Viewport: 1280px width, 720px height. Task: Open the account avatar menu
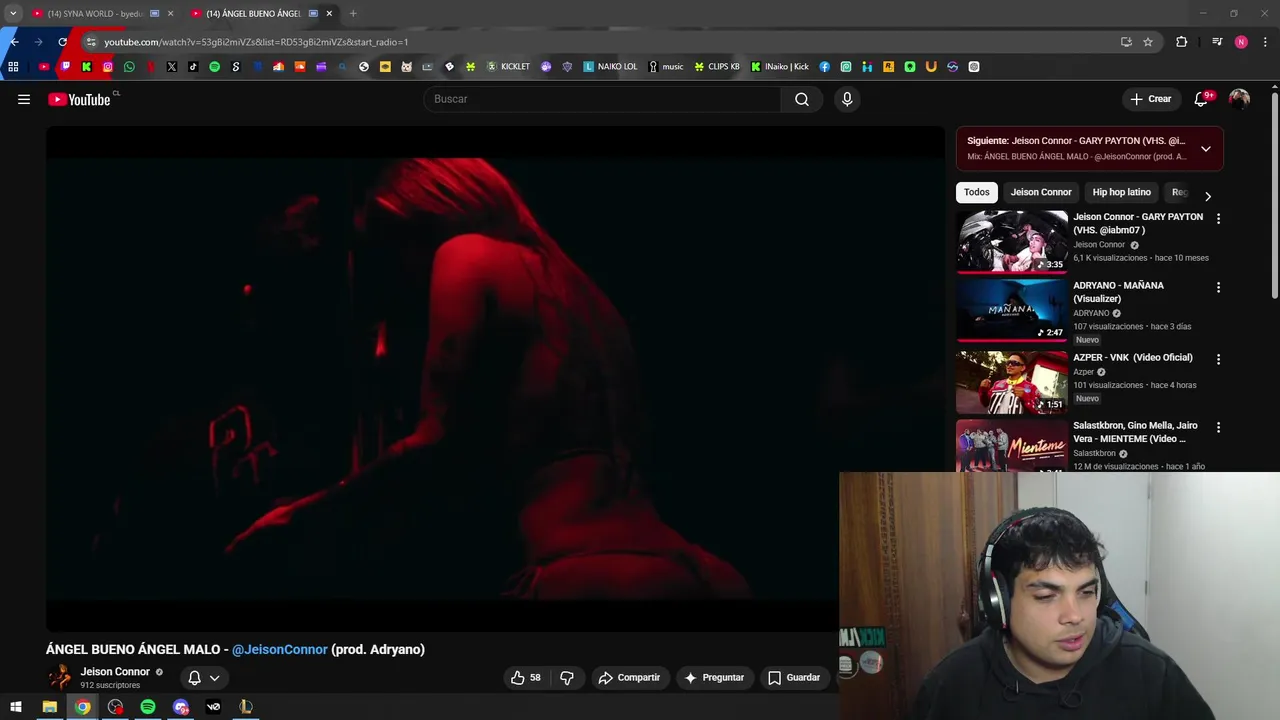1239,99
